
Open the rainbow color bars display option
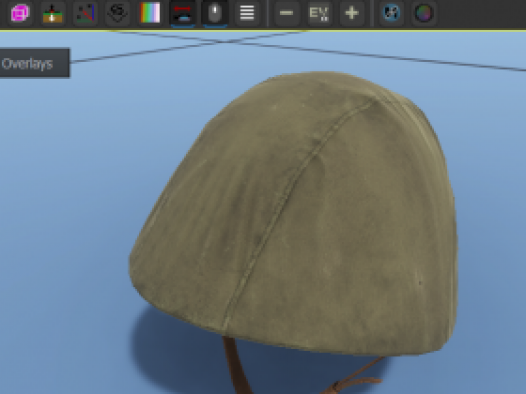pos(150,13)
